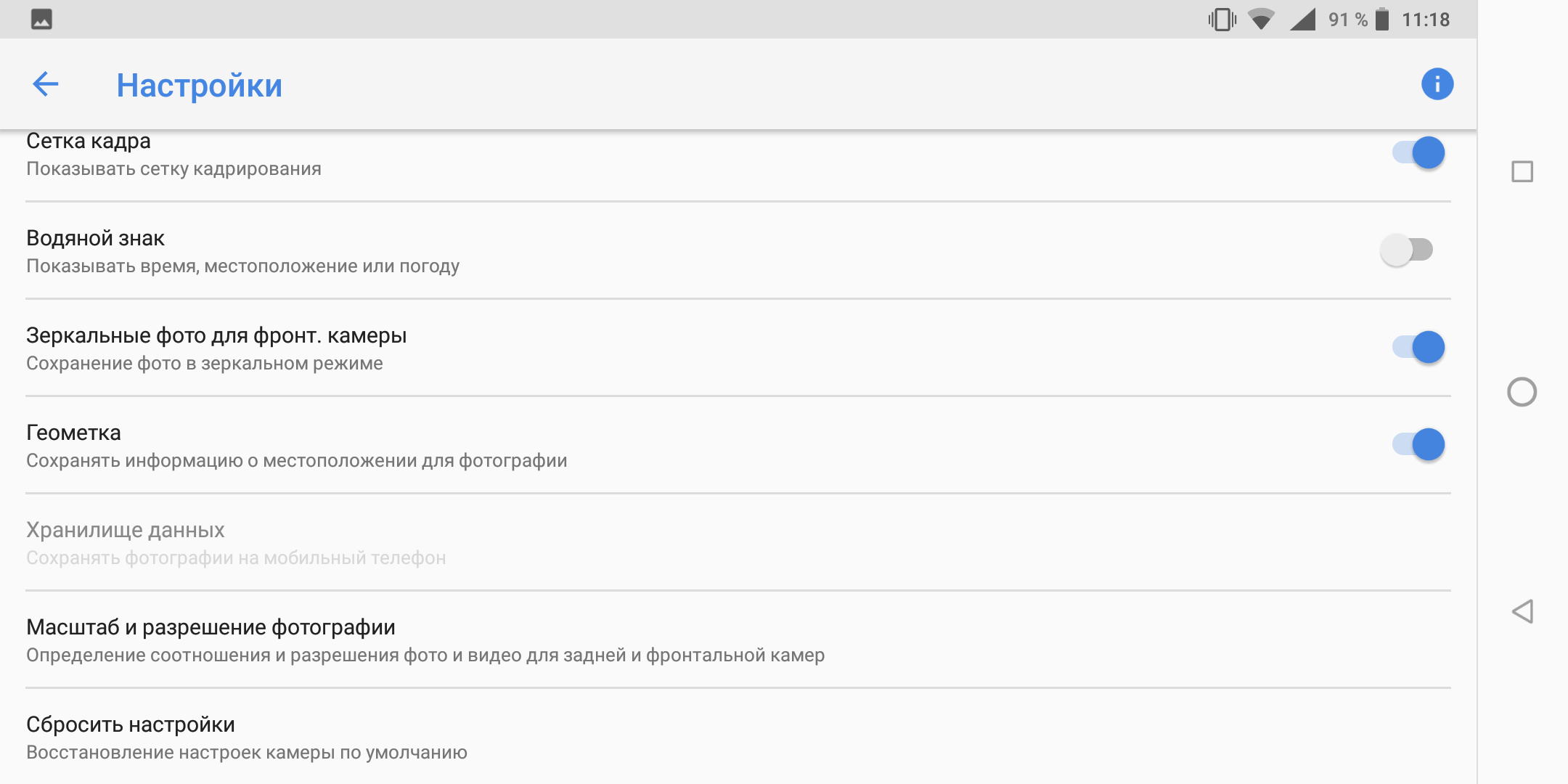Tap the Android recent apps square
This screenshot has height=784, width=1568.
[x=1522, y=172]
